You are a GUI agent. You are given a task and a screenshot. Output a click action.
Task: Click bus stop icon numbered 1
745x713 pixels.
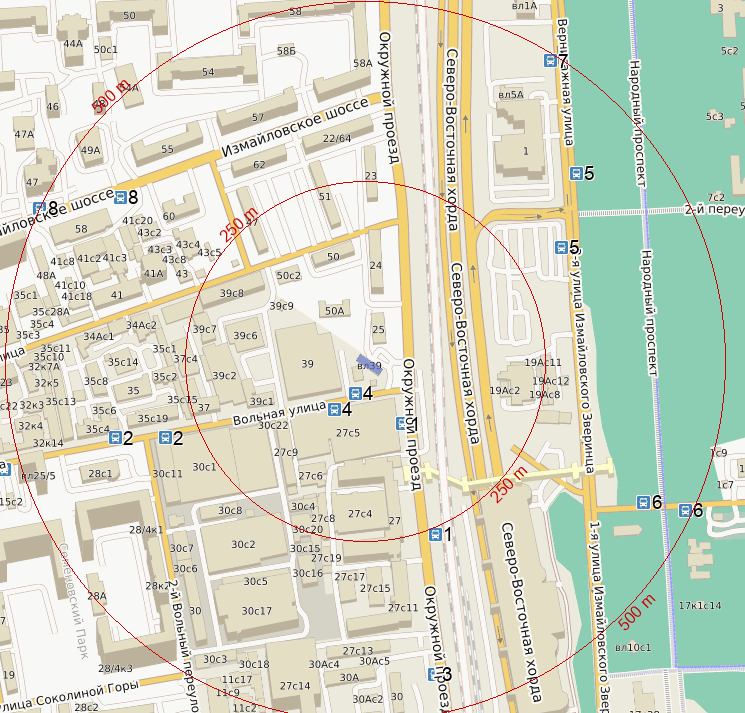pos(434,534)
